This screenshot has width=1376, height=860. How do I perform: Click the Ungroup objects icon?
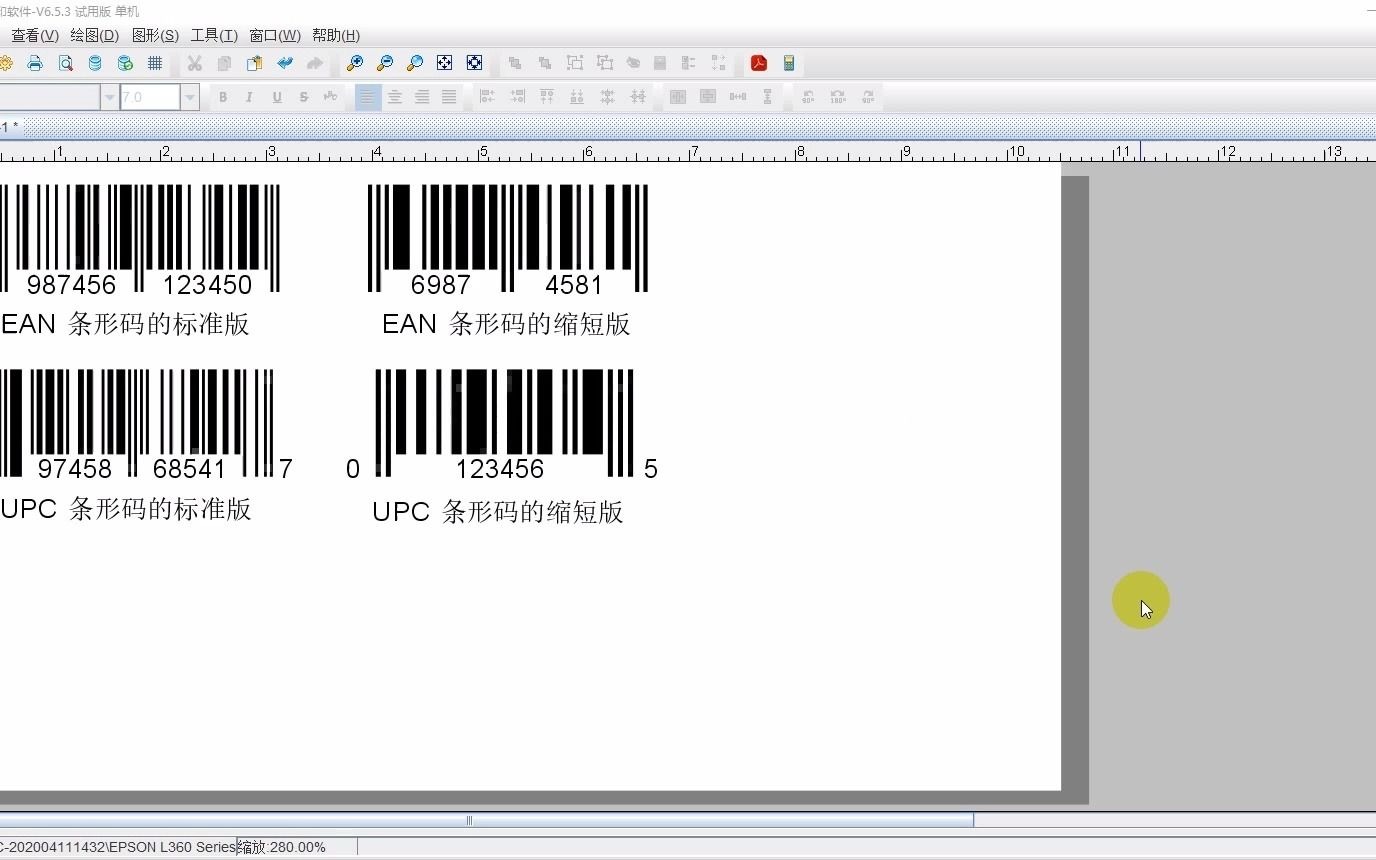[605, 63]
